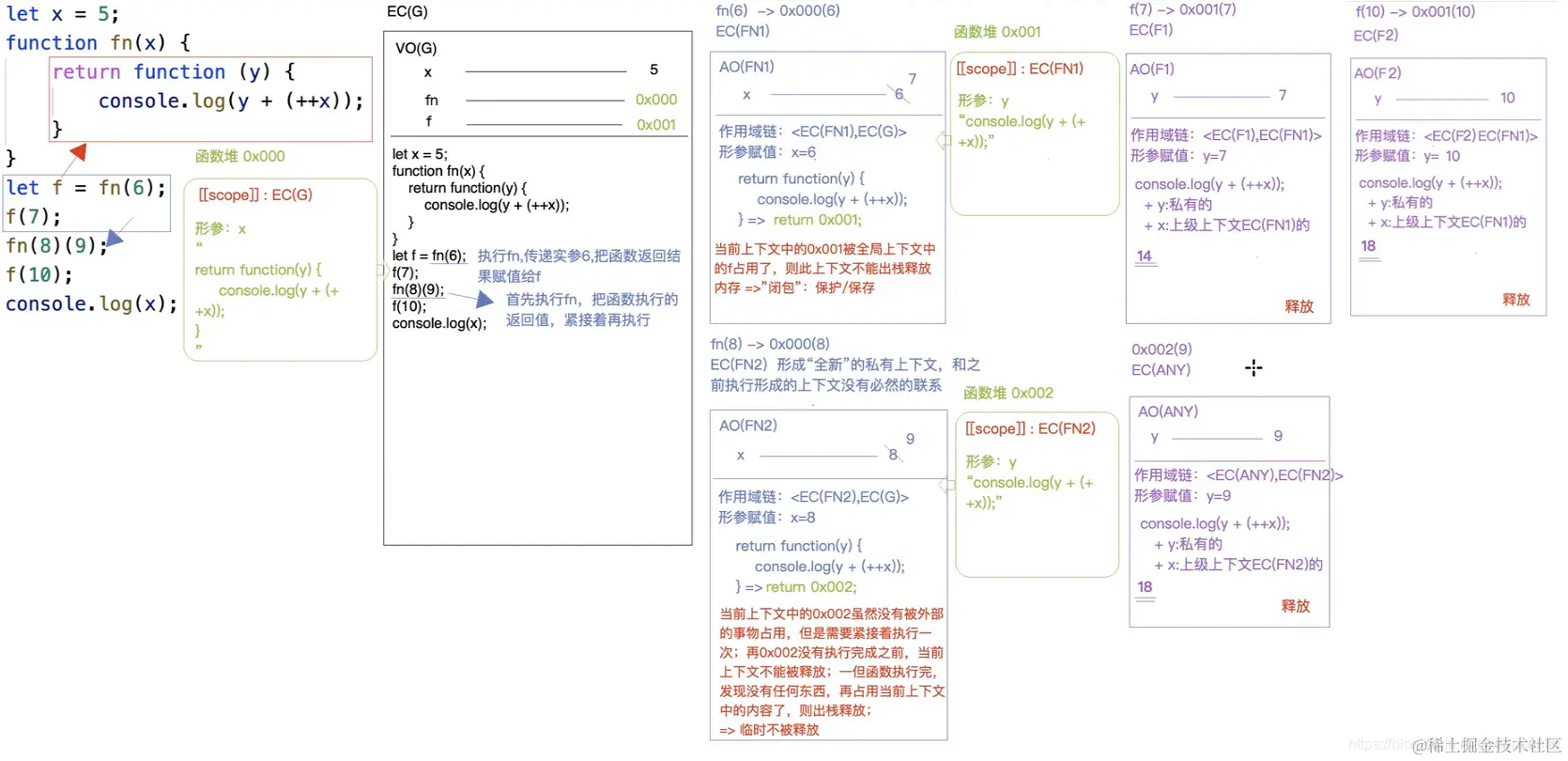Viewport: 1568px width, 761px height.
Task: Select the '函数堆 0x002' label
Action: [x=1008, y=394]
